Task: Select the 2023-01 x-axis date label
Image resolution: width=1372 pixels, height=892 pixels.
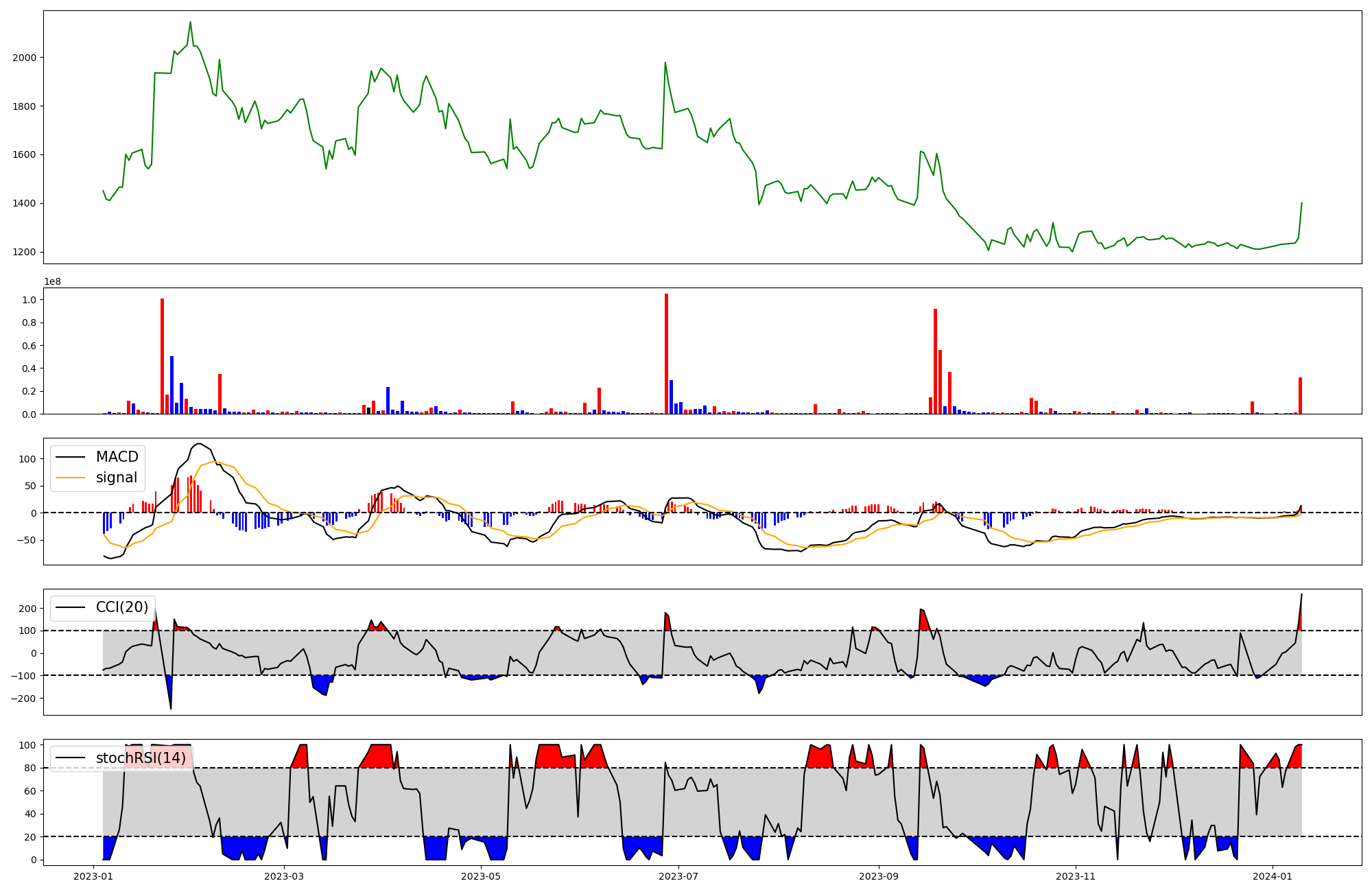Action: coord(93,876)
